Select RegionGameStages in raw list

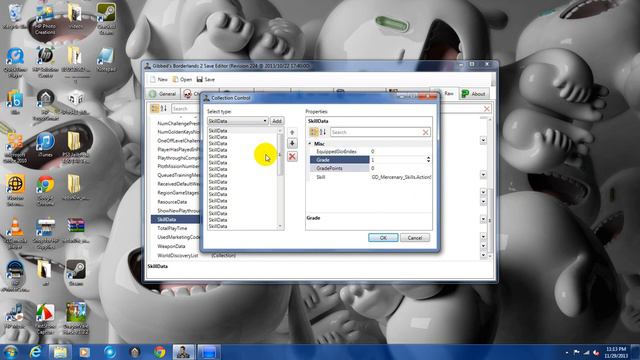(178, 193)
